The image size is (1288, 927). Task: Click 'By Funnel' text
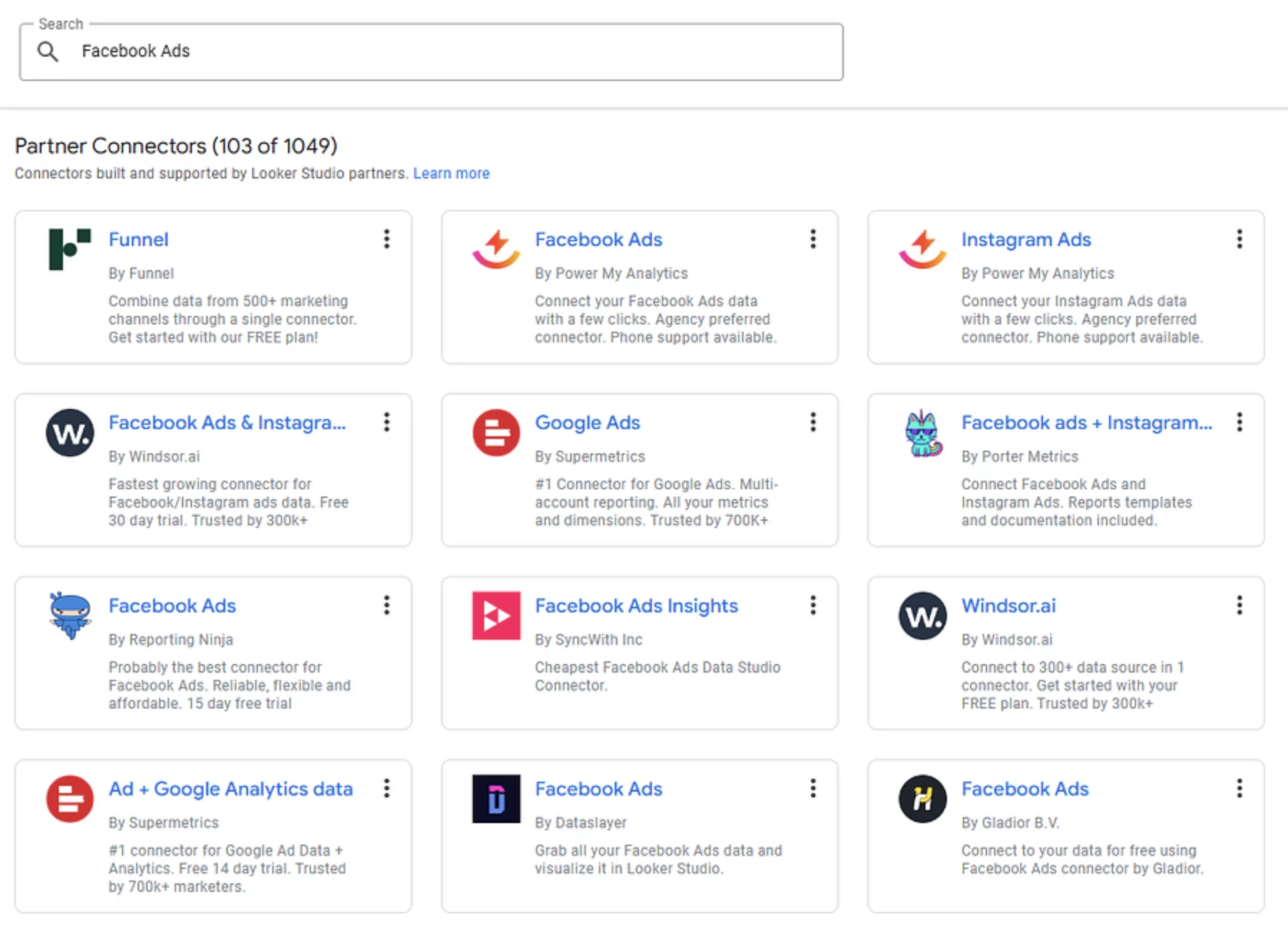[x=141, y=274]
